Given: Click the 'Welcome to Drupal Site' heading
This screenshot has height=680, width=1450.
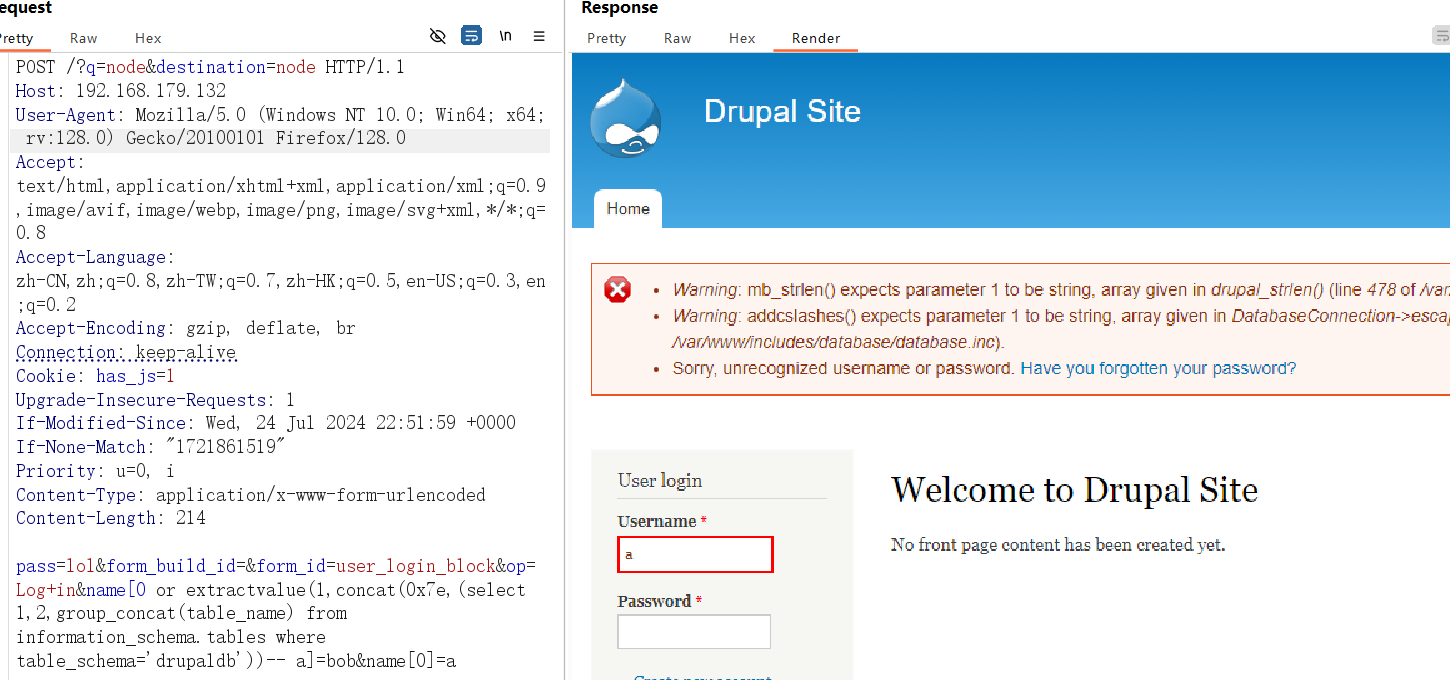Looking at the screenshot, I should pyautogui.click(x=1074, y=490).
